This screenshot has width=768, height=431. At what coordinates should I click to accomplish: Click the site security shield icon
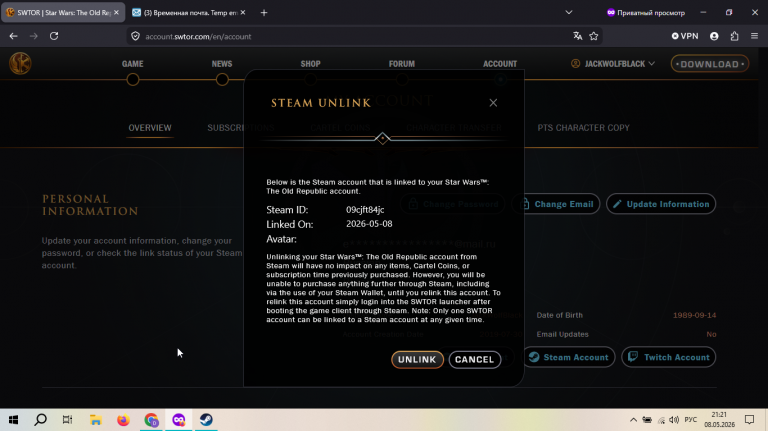[136, 36]
